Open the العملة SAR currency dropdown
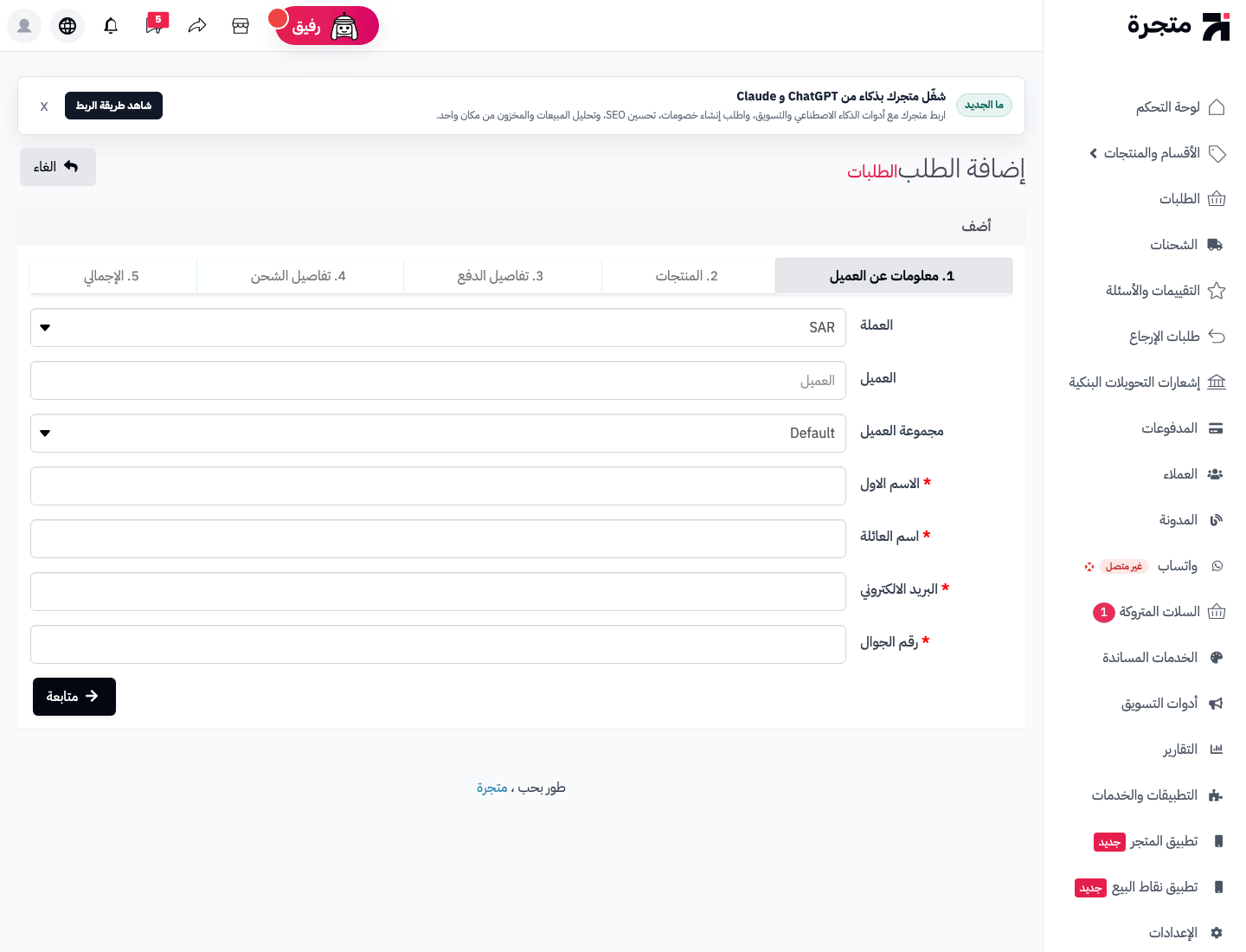The width and height of the screenshot is (1246, 952). [438, 328]
